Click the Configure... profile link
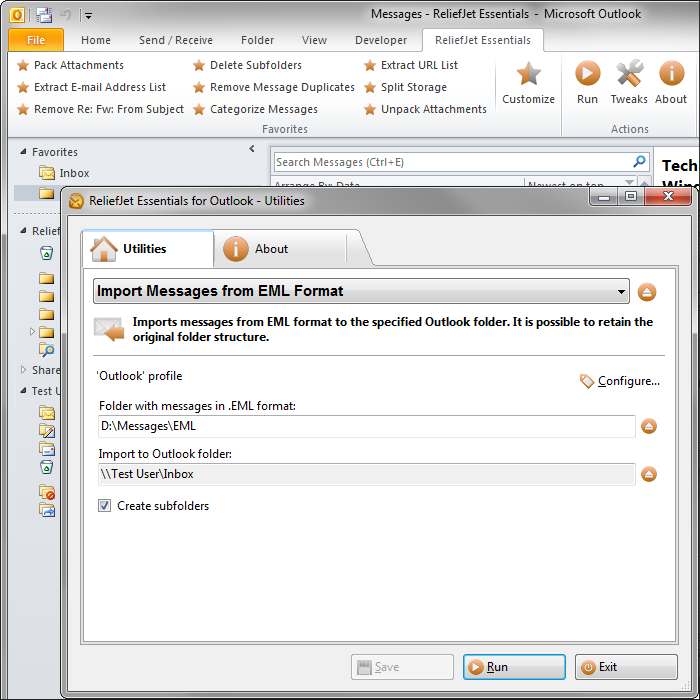The width and height of the screenshot is (700, 700). [620, 381]
